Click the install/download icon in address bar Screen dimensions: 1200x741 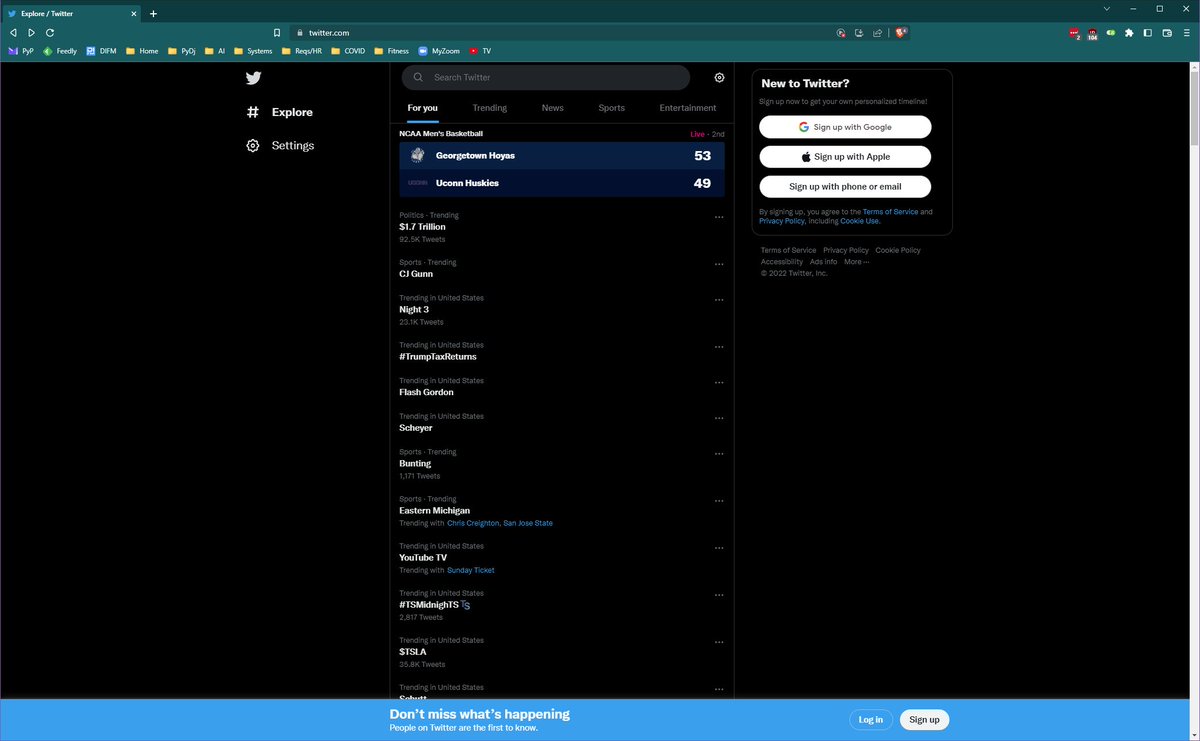coord(859,32)
